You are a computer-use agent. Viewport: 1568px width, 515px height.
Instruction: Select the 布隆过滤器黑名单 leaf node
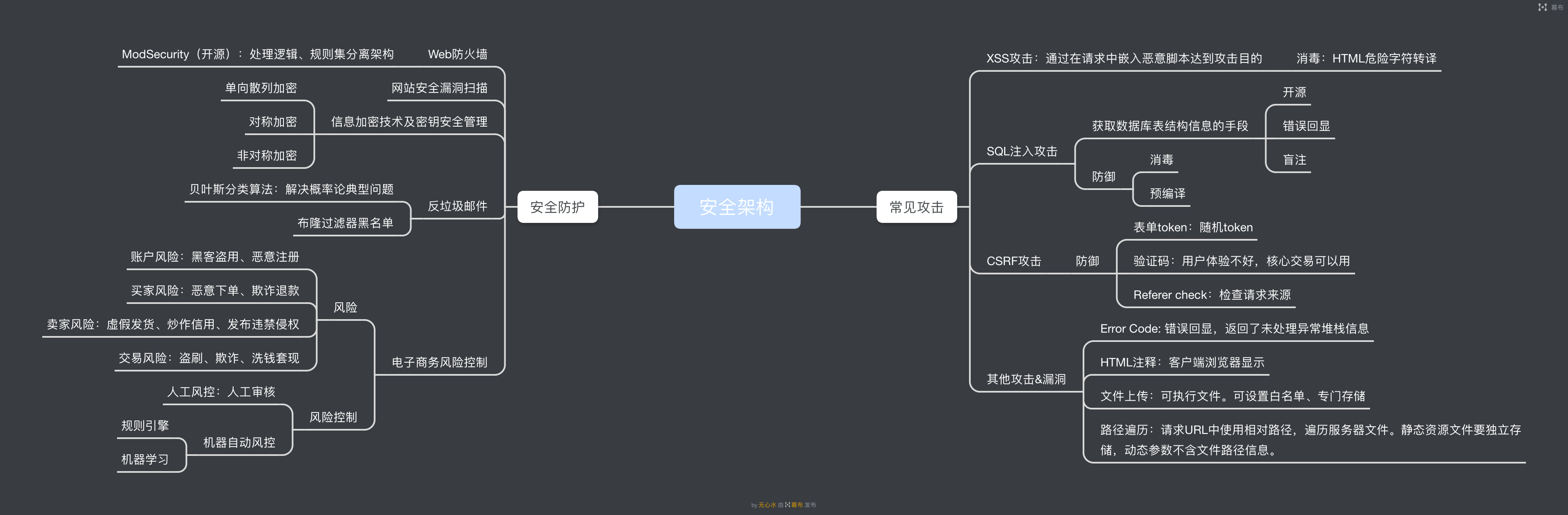pyautogui.click(x=345, y=223)
